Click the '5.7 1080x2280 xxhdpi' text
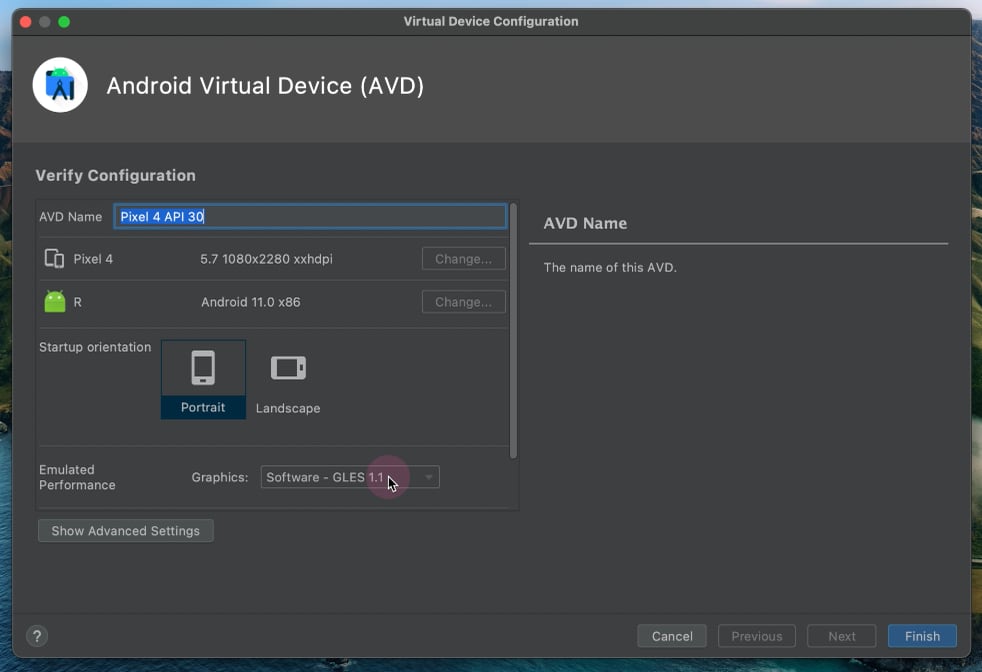Viewport: 982px width, 672px height. click(x=266, y=259)
